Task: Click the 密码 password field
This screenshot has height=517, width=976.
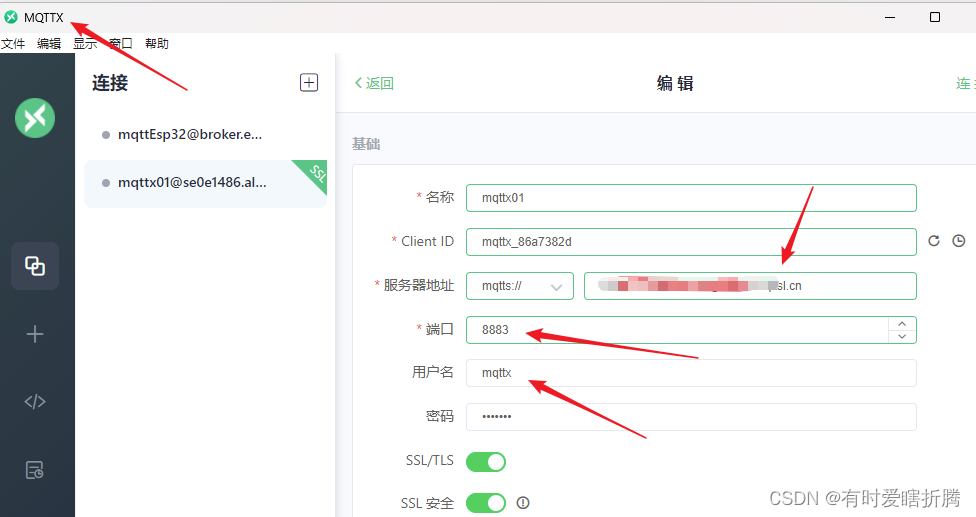Action: click(x=691, y=417)
